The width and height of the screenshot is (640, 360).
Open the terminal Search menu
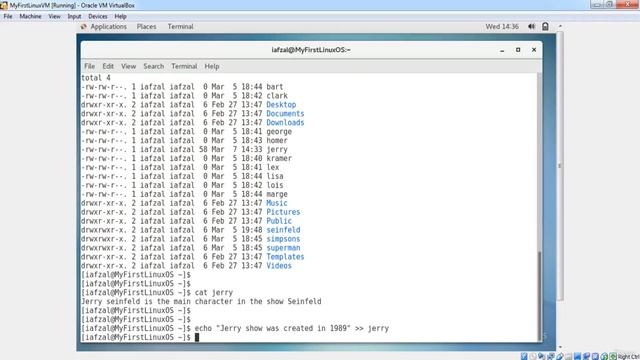tap(153, 66)
